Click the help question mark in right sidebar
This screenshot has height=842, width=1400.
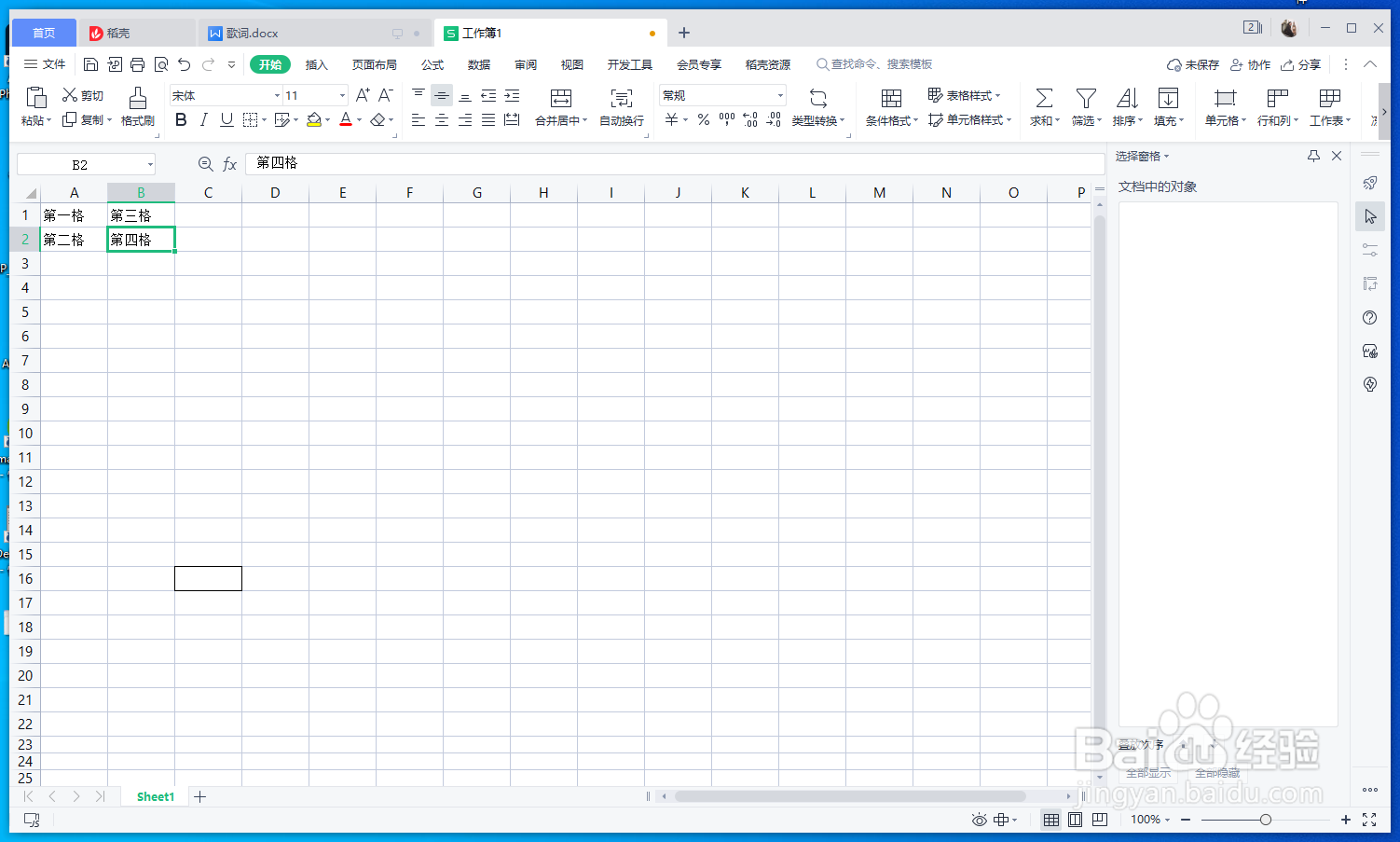pos(1369,318)
